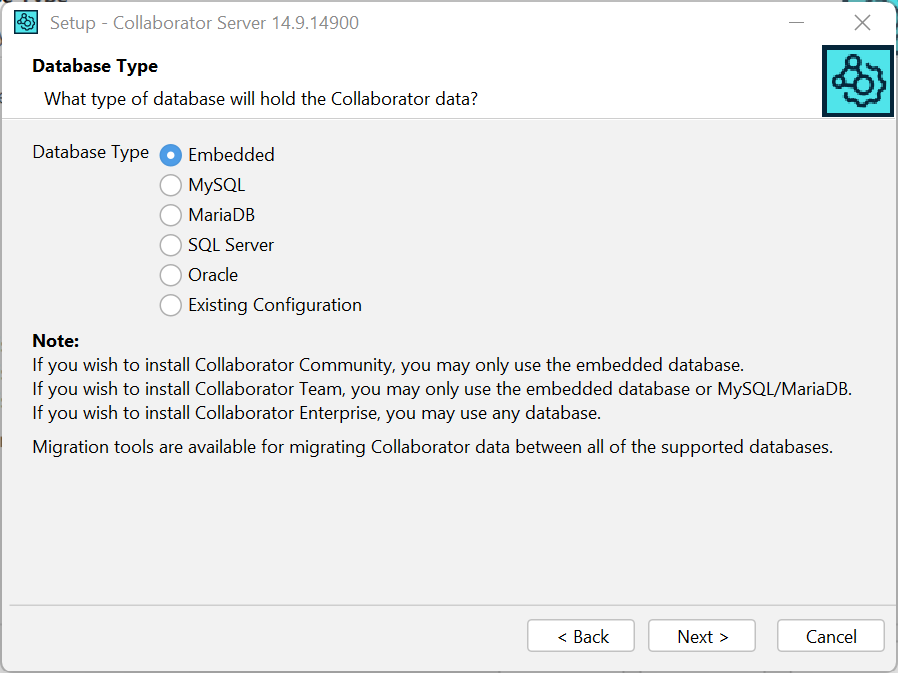Click the MariaDB label text
This screenshot has width=898, height=673.
point(223,215)
